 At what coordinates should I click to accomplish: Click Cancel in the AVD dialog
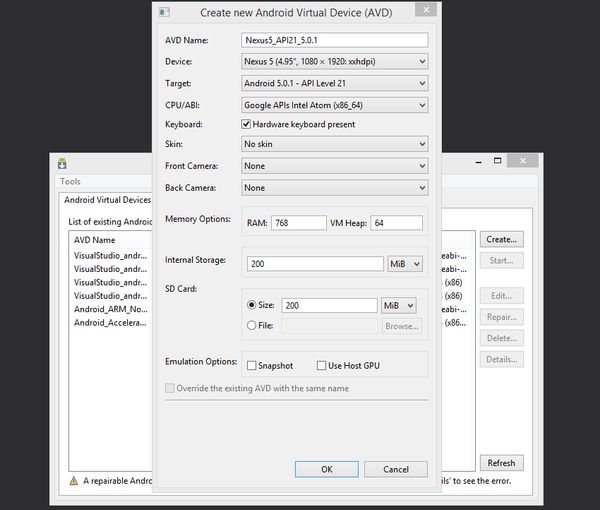[396, 469]
